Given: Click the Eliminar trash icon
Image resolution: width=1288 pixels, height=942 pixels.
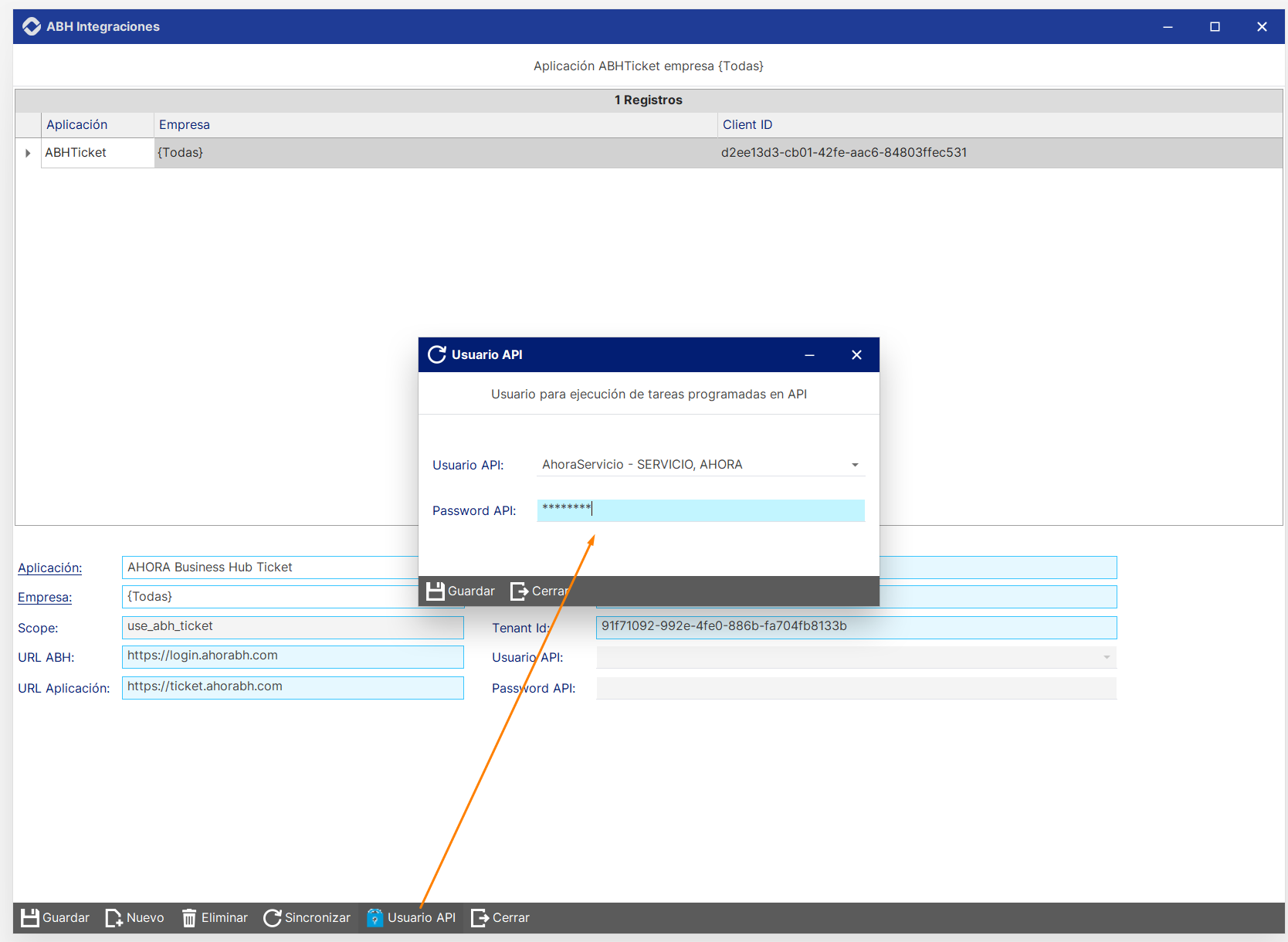Looking at the screenshot, I should pos(189,917).
